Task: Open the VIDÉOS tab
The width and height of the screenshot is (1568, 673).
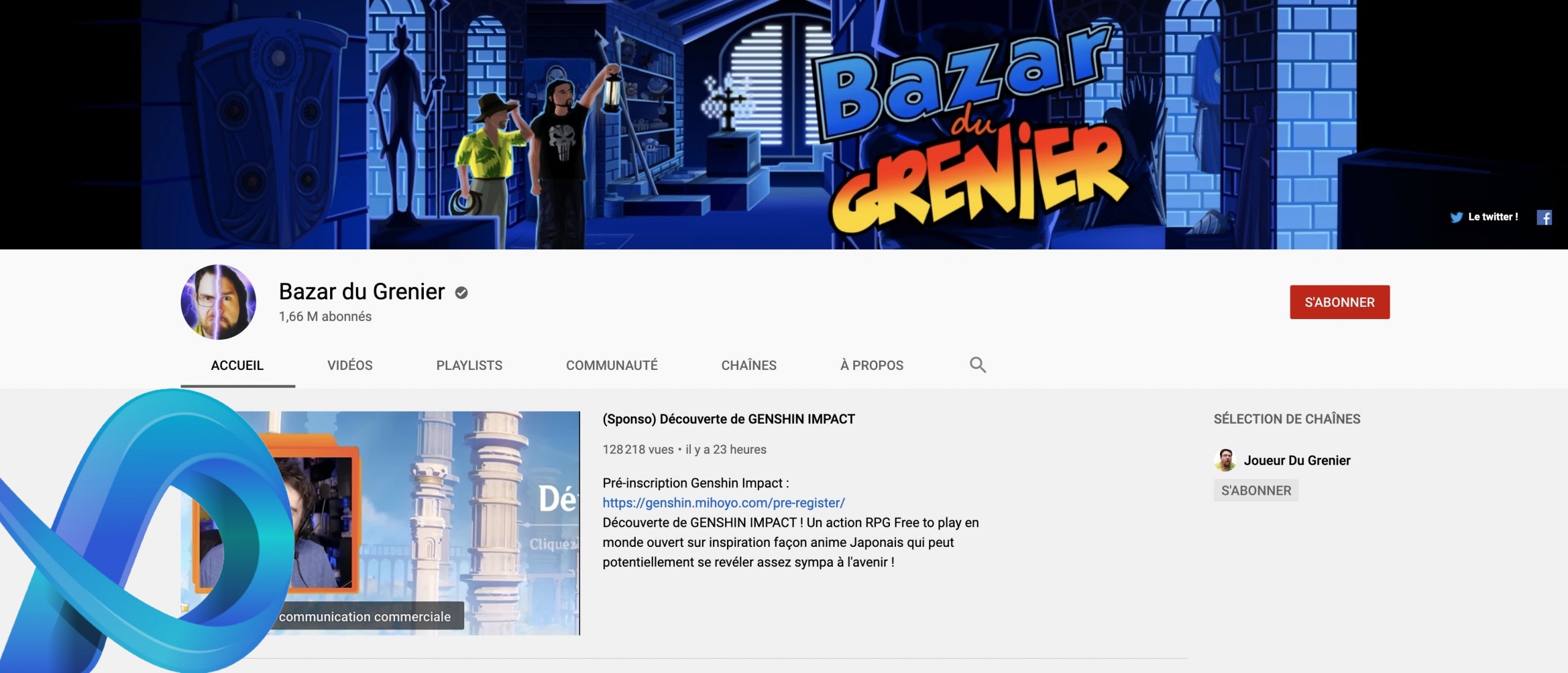Action: click(350, 366)
